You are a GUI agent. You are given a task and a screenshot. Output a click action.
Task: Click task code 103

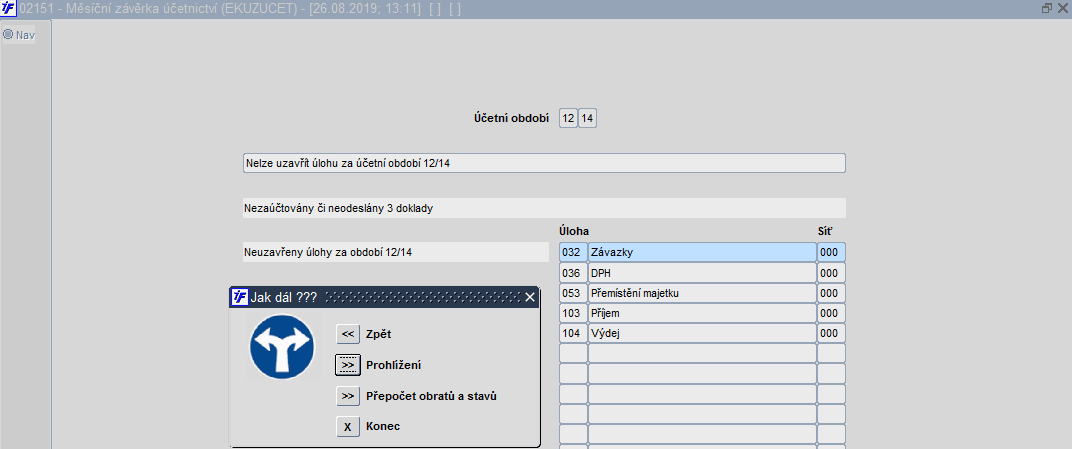tap(573, 313)
